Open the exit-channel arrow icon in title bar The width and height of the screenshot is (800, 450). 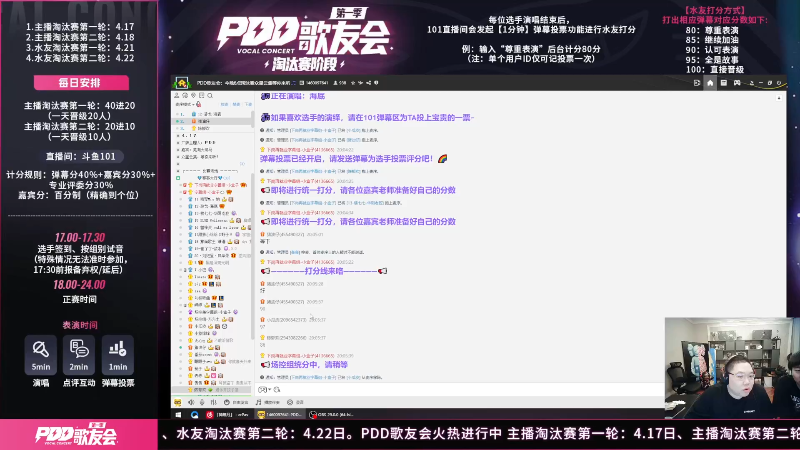tap(697, 83)
